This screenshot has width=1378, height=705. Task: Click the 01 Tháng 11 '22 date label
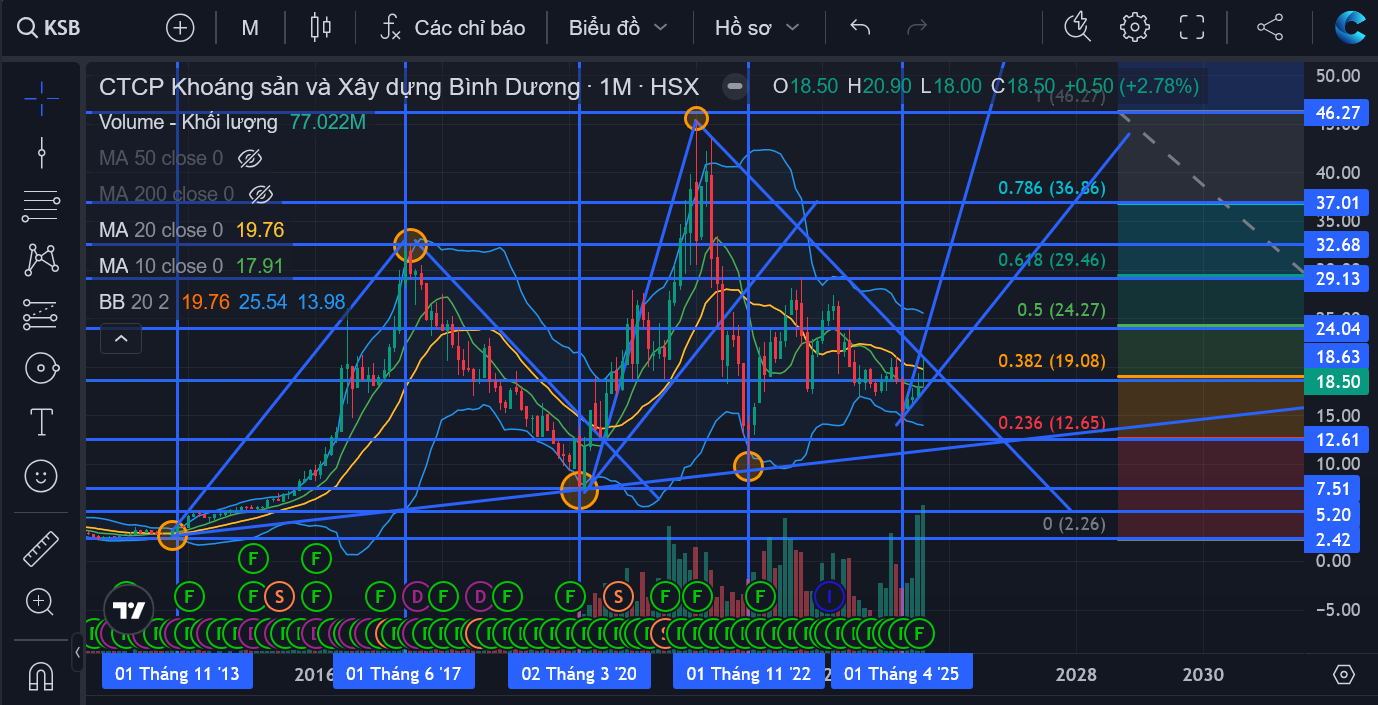[x=749, y=674]
